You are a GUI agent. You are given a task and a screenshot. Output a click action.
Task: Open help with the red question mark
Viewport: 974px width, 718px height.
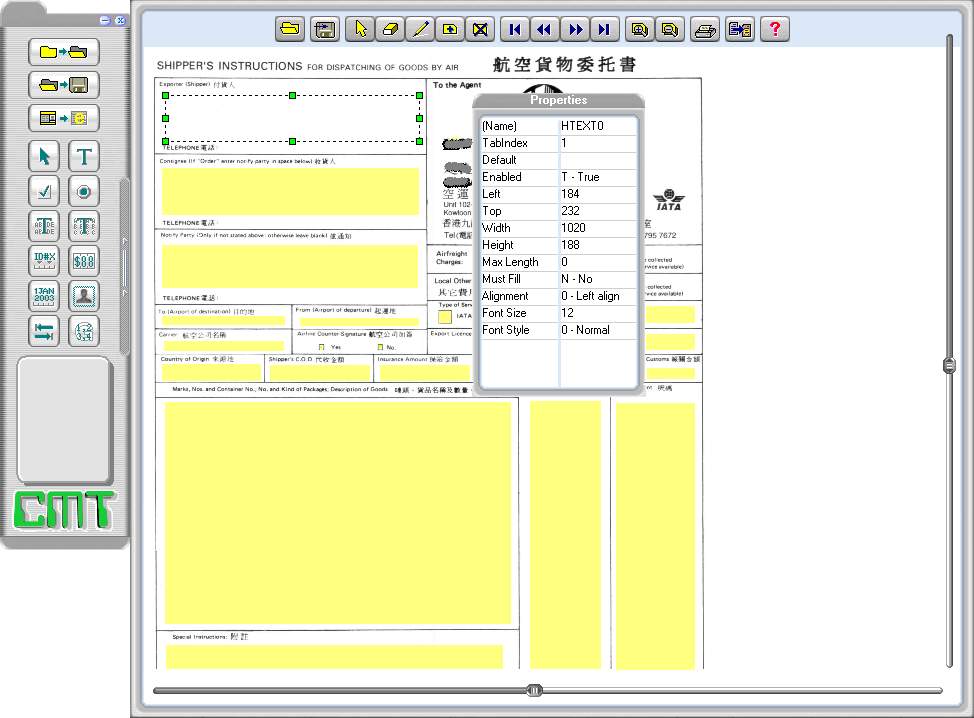(774, 30)
